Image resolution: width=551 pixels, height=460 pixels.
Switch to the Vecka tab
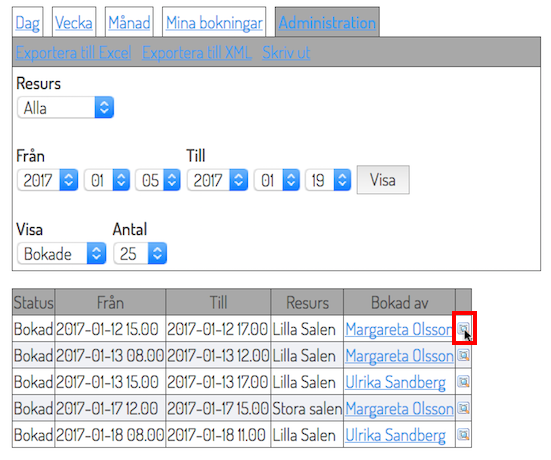[74, 23]
